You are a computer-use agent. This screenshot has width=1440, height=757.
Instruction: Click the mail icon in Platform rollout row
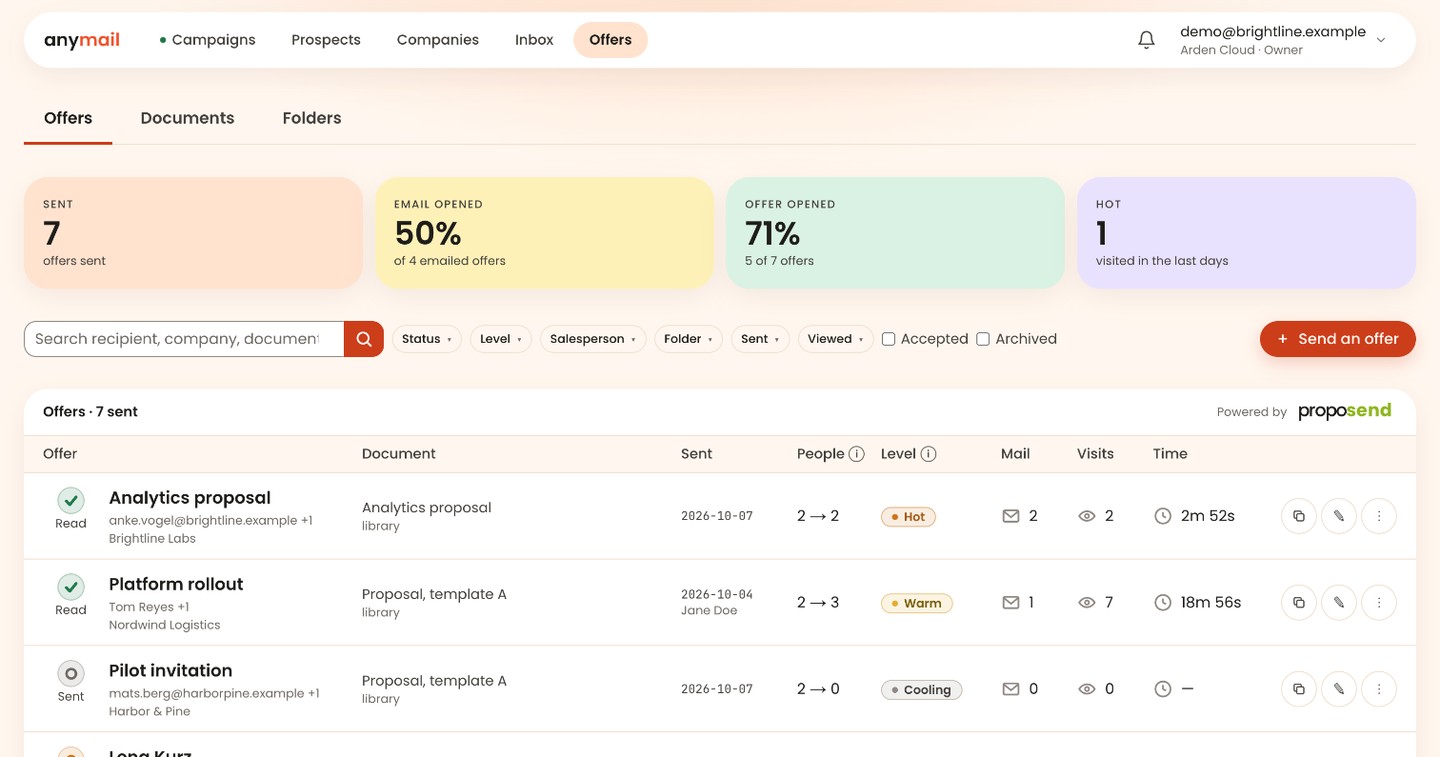[x=1011, y=603]
